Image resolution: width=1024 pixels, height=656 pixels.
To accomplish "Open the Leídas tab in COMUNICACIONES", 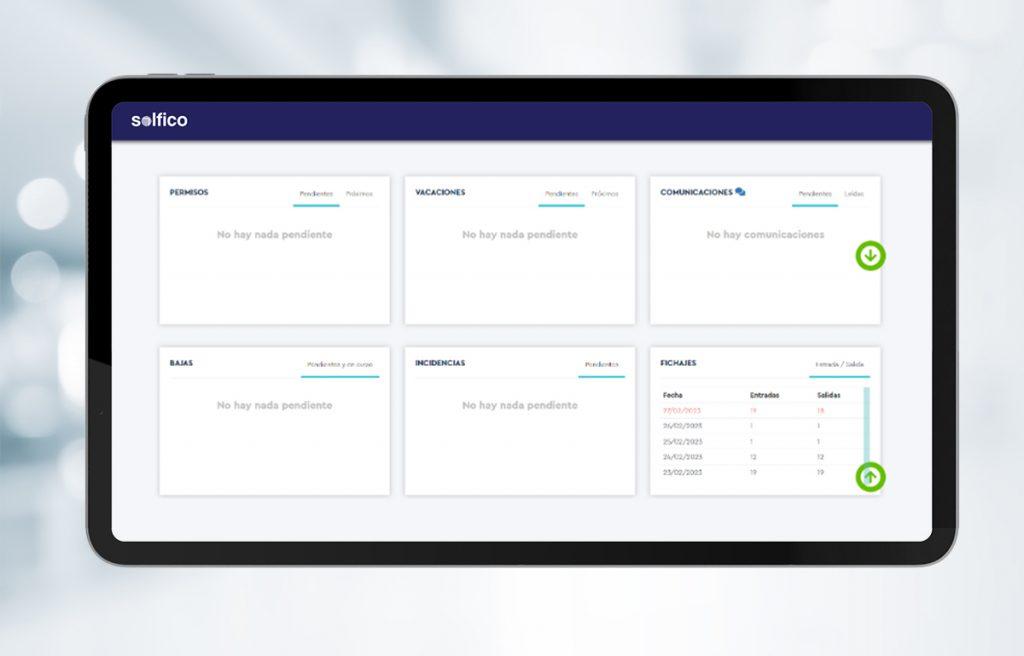I will coord(853,194).
